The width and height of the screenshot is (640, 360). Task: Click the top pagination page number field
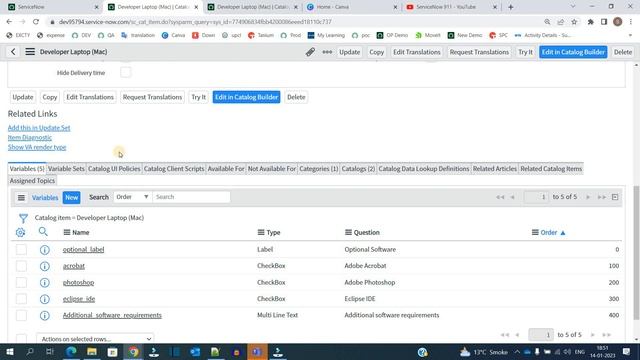point(536,197)
